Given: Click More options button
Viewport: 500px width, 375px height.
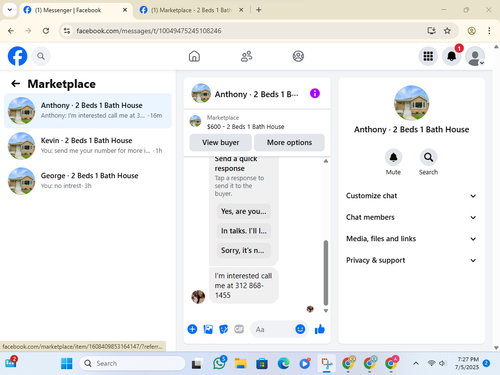Looking at the screenshot, I should tap(289, 143).
